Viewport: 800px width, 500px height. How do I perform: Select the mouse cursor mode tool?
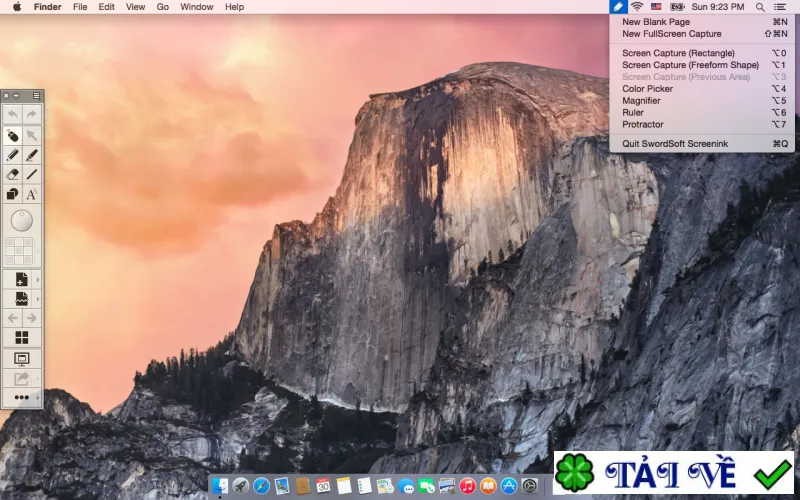(x=13, y=135)
